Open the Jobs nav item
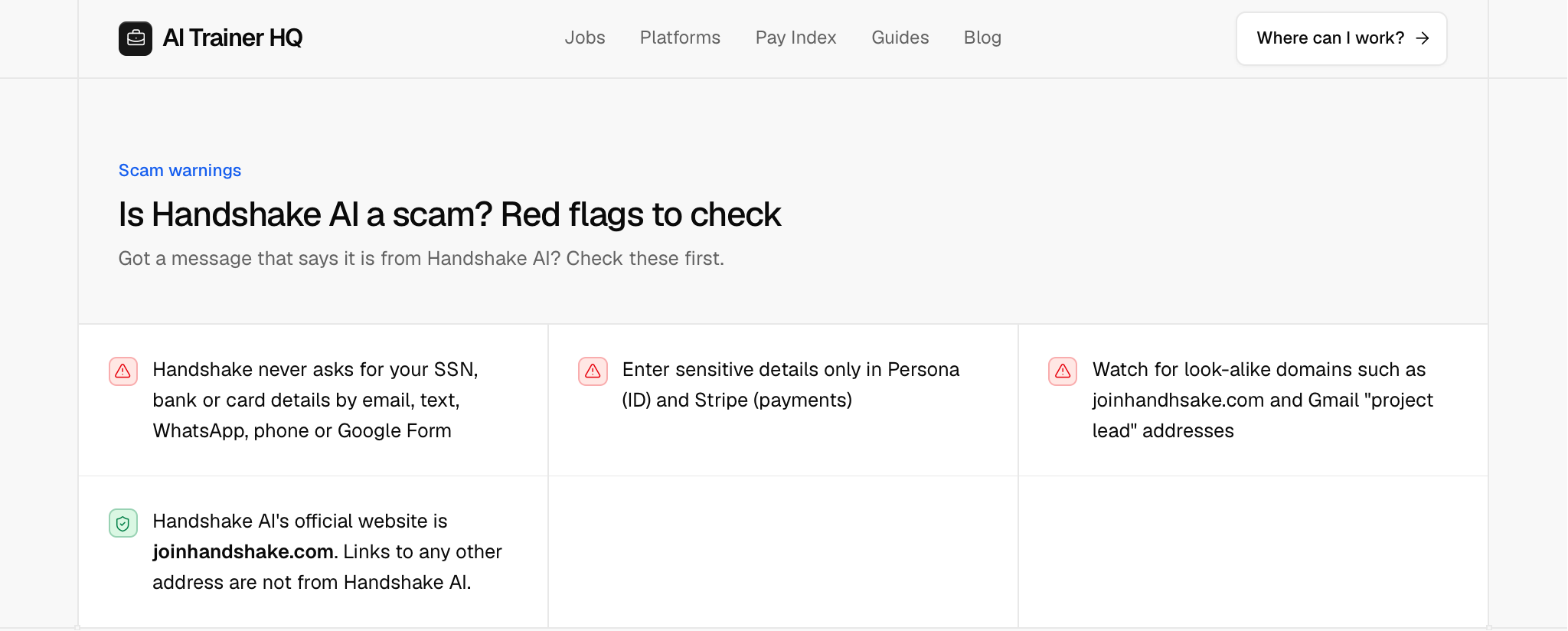Screen dimensions: 1568x631 (x=585, y=38)
